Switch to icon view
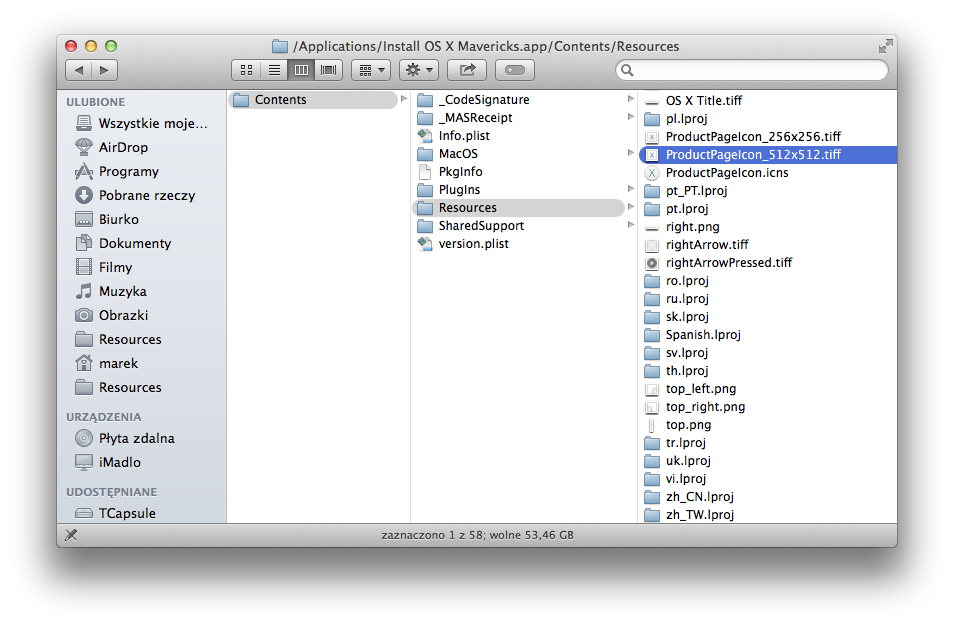Image resolution: width=954 pixels, height=626 pixels. pos(245,70)
